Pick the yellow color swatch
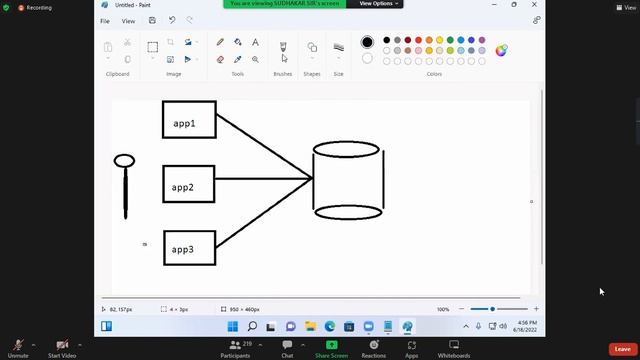The height and width of the screenshot is (360, 640). pyautogui.click(x=440, y=40)
